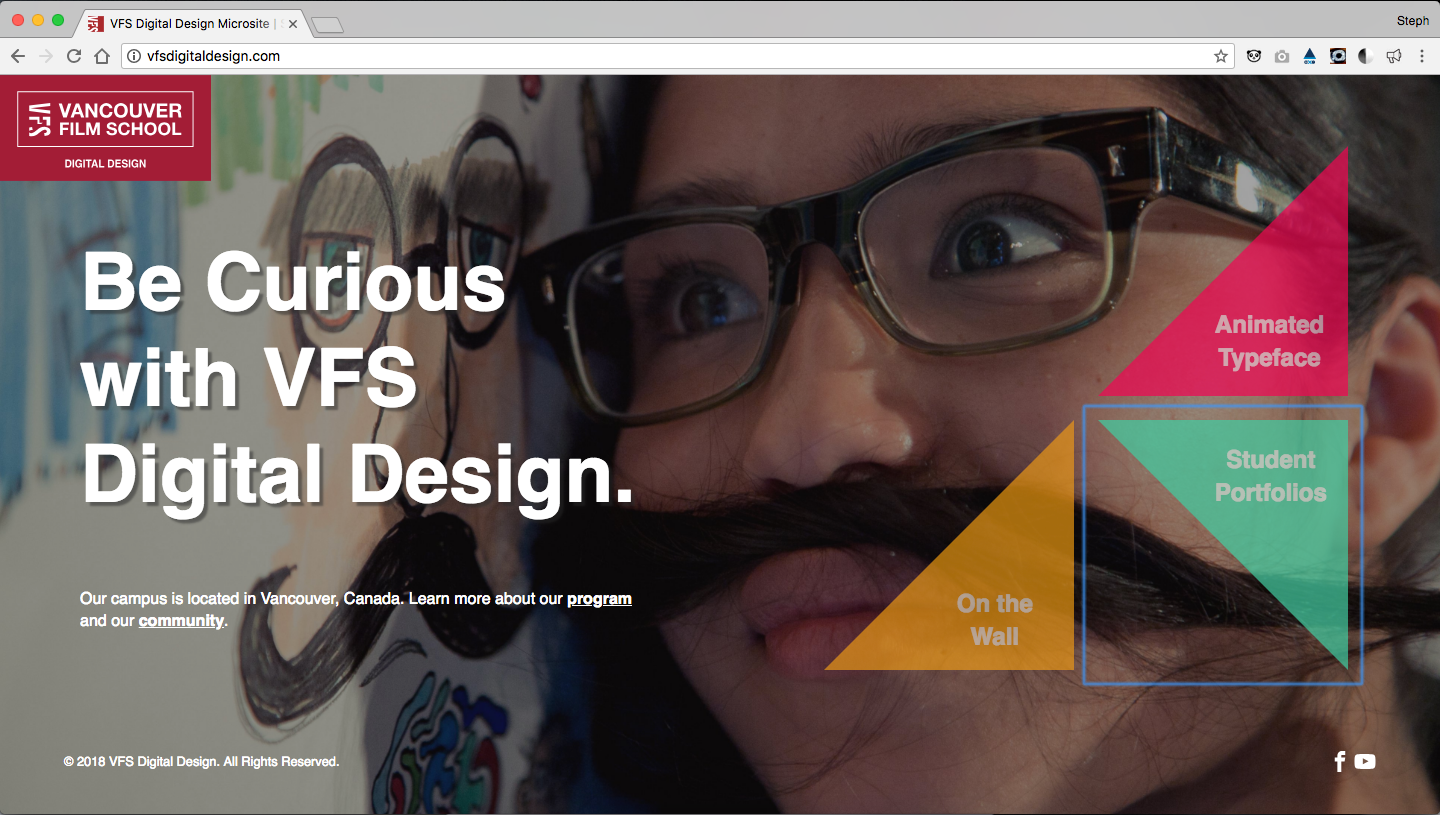Open the blue triangle extension
The height and width of the screenshot is (815, 1440).
pyautogui.click(x=1310, y=57)
